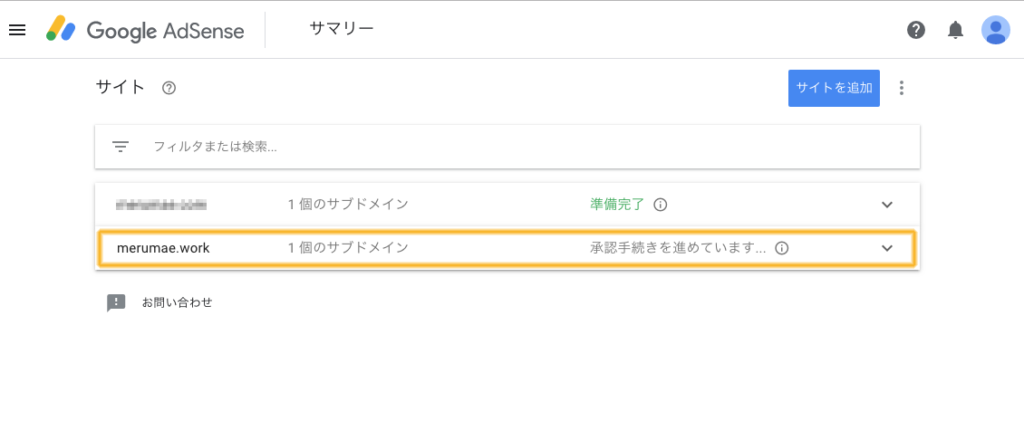
Task: Click the フィルタまたは検索 input field
Action: coord(507,147)
